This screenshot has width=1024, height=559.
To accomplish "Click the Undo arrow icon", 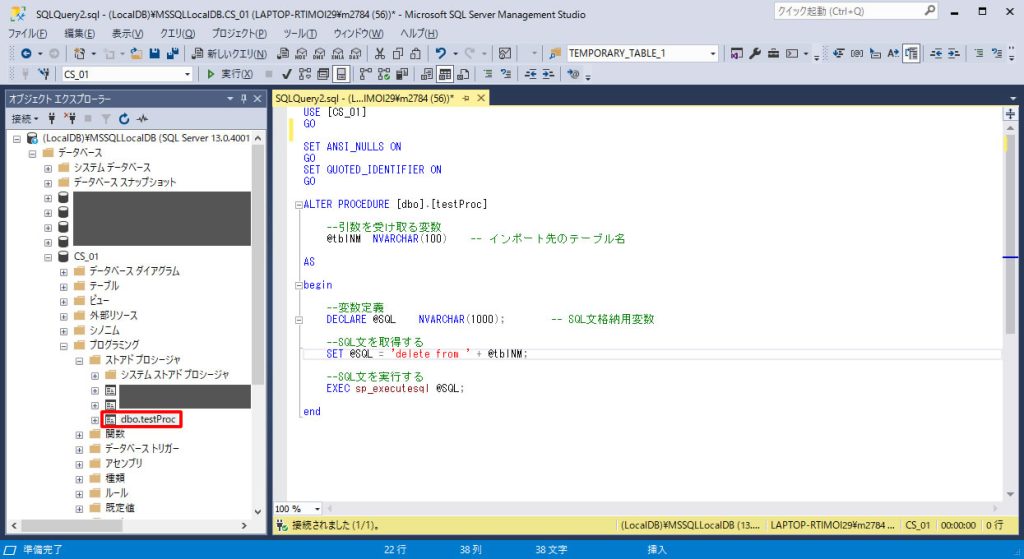I will [x=441, y=54].
